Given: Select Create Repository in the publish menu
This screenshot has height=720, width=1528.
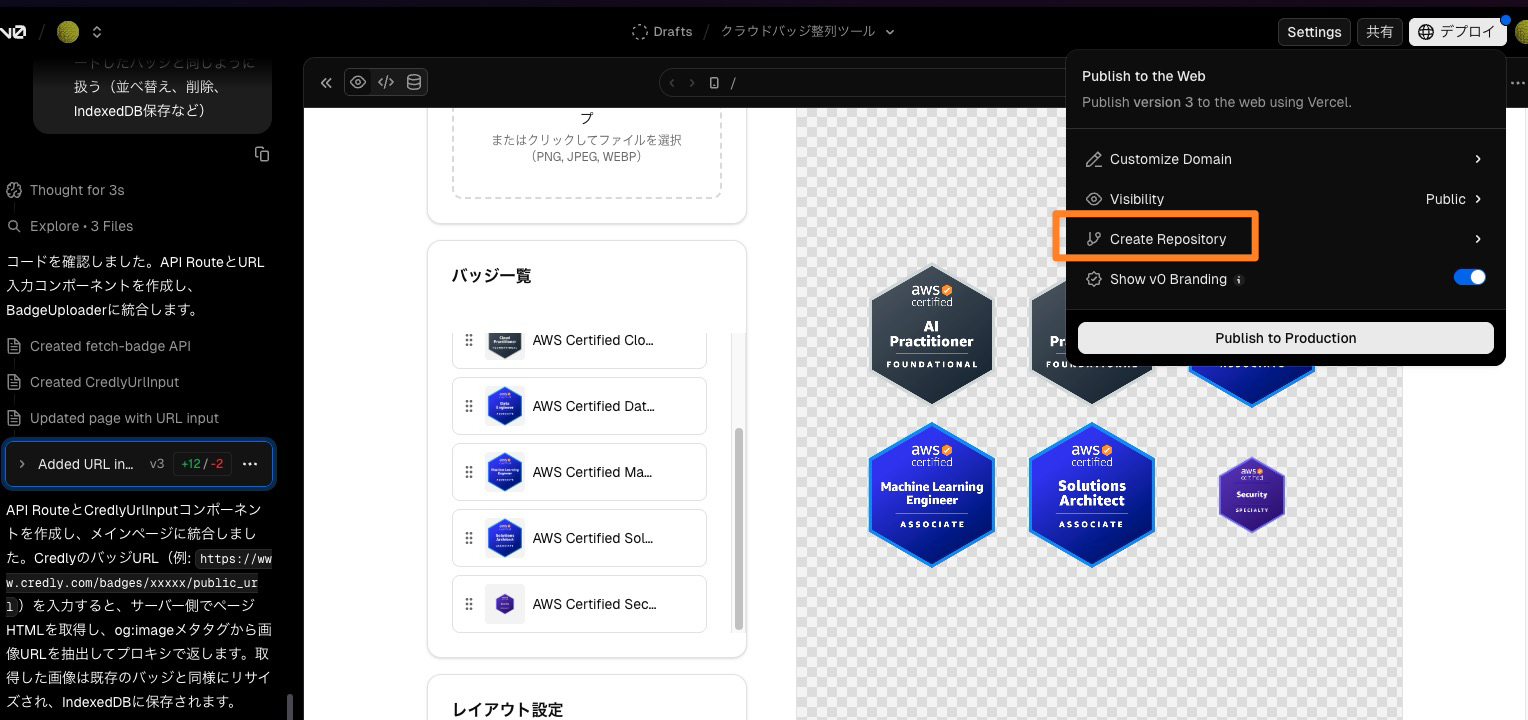Looking at the screenshot, I should click(x=1167, y=239).
